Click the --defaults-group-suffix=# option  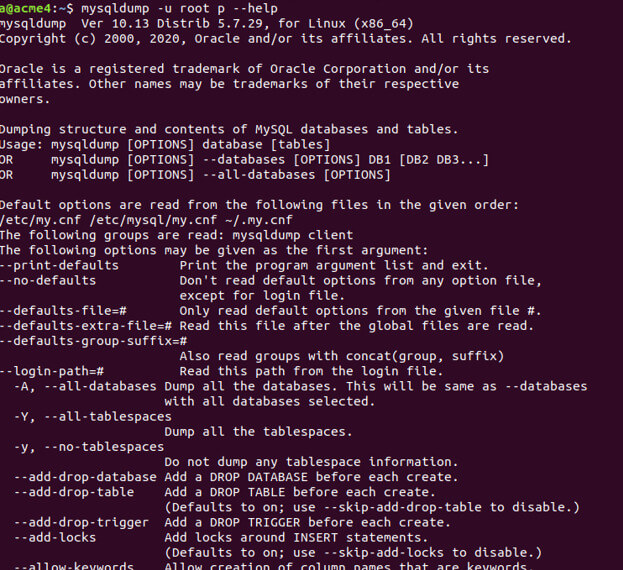pos(90,341)
